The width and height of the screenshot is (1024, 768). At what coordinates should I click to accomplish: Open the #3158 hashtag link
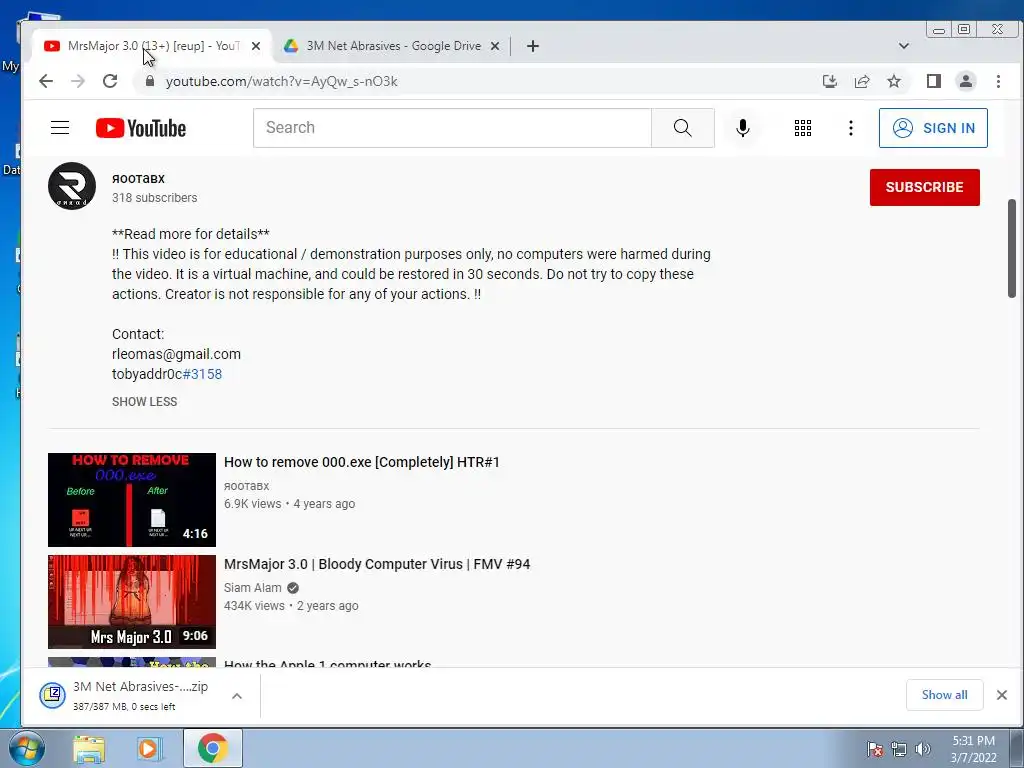[x=202, y=374]
